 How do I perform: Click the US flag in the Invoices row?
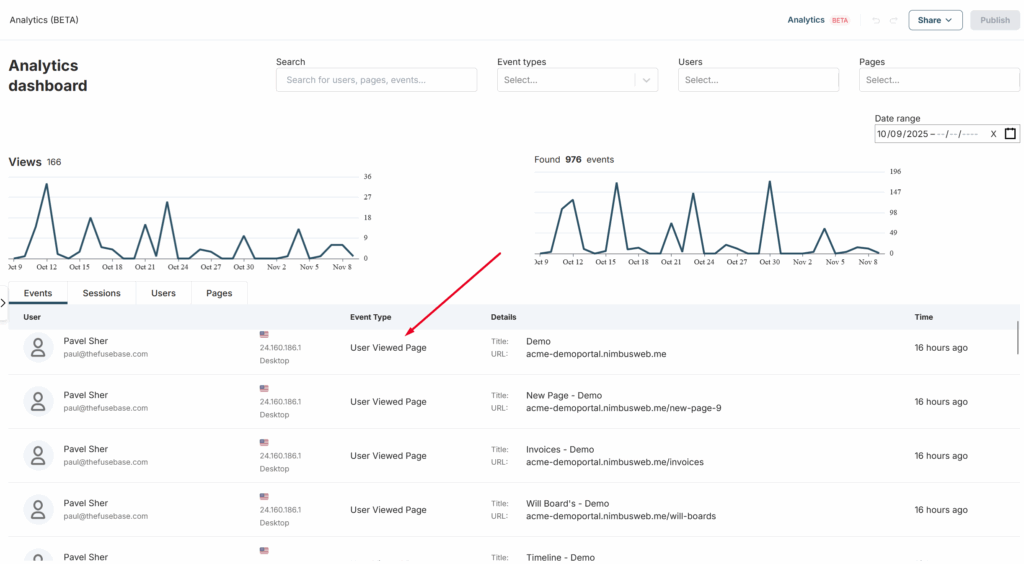coord(264,442)
